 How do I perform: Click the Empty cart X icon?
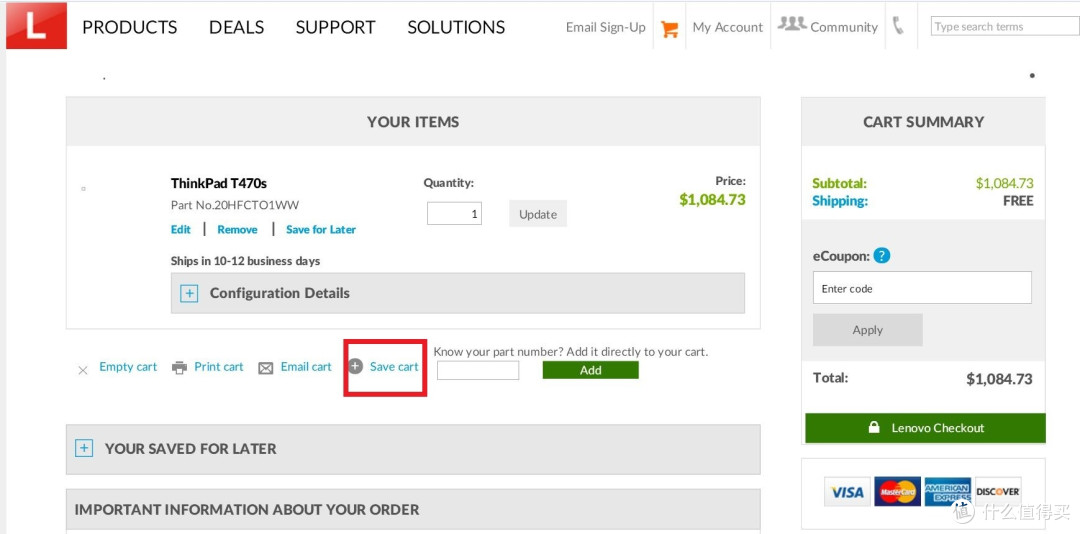83,370
